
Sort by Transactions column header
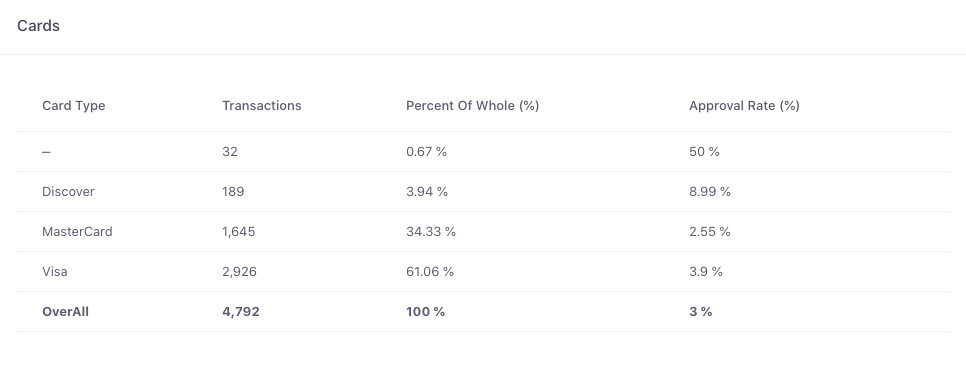click(262, 105)
